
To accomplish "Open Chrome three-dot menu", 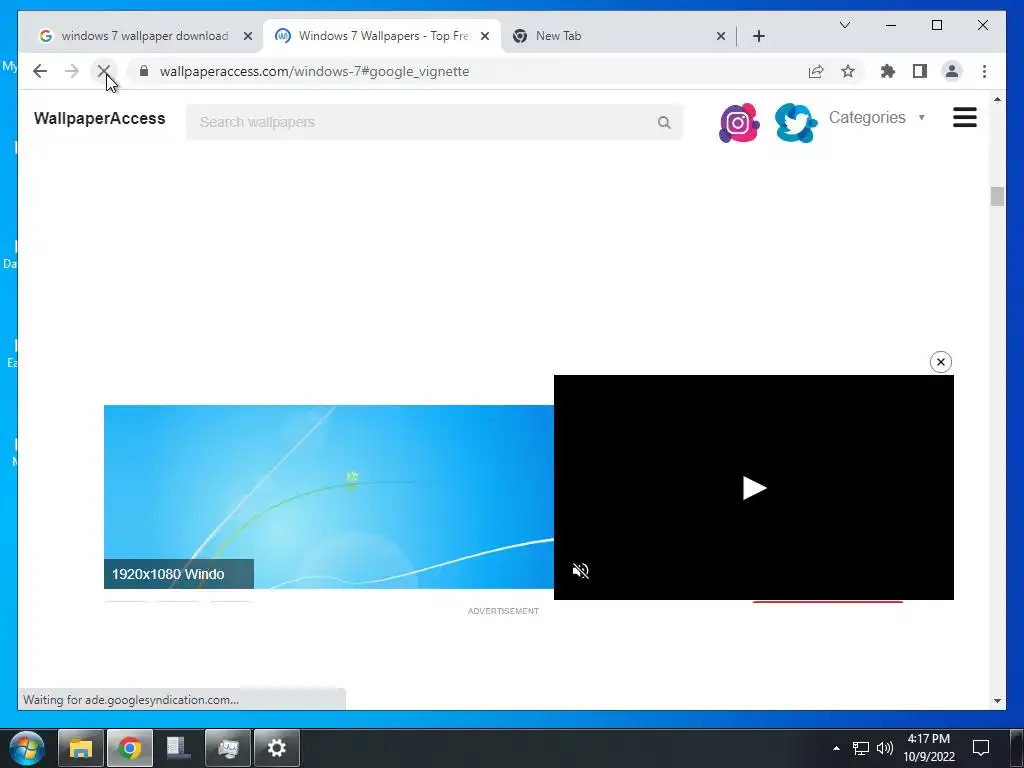I will pyautogui.click(x=984, y=71).
